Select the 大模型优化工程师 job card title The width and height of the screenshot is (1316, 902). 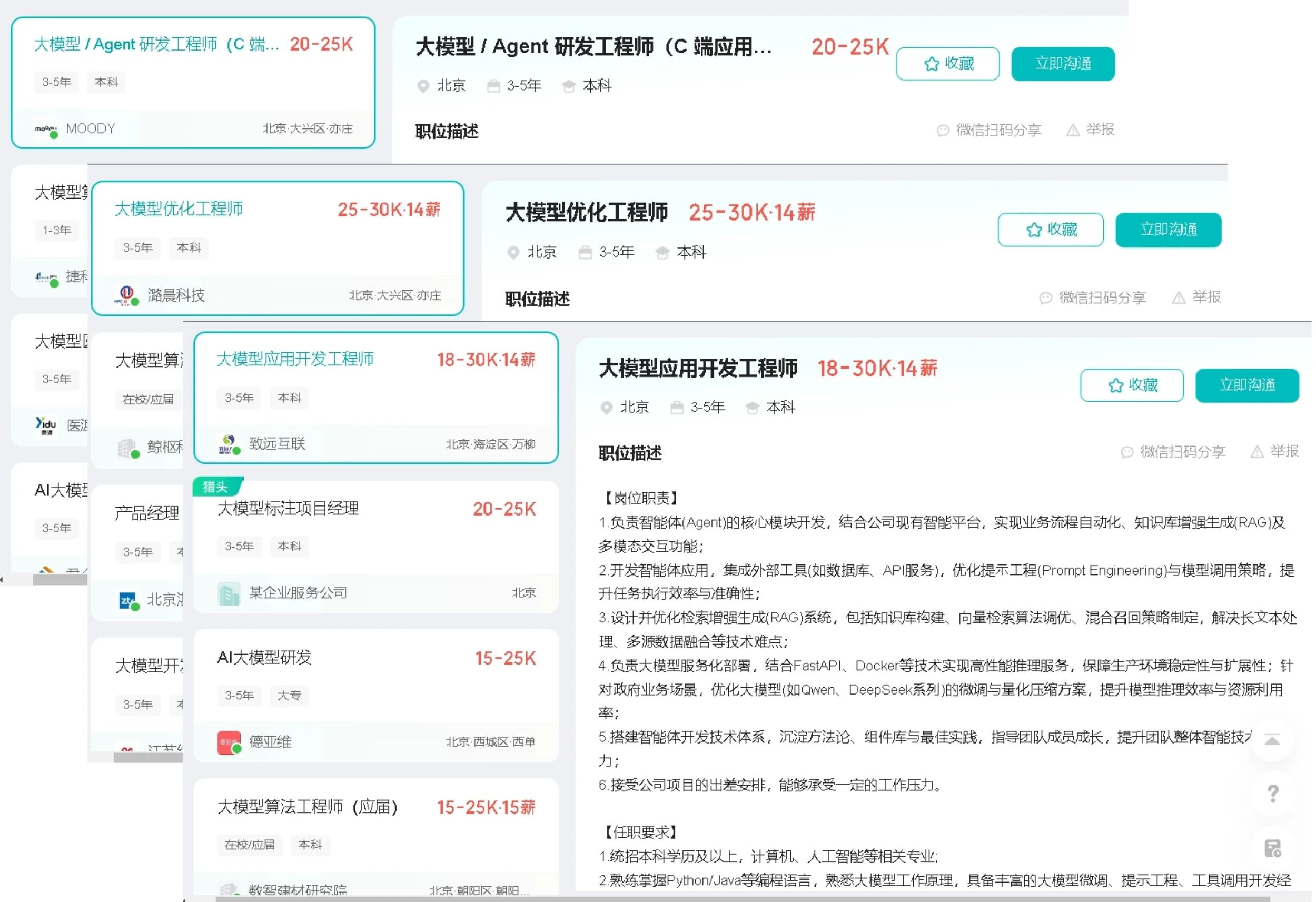click(179, 209)
